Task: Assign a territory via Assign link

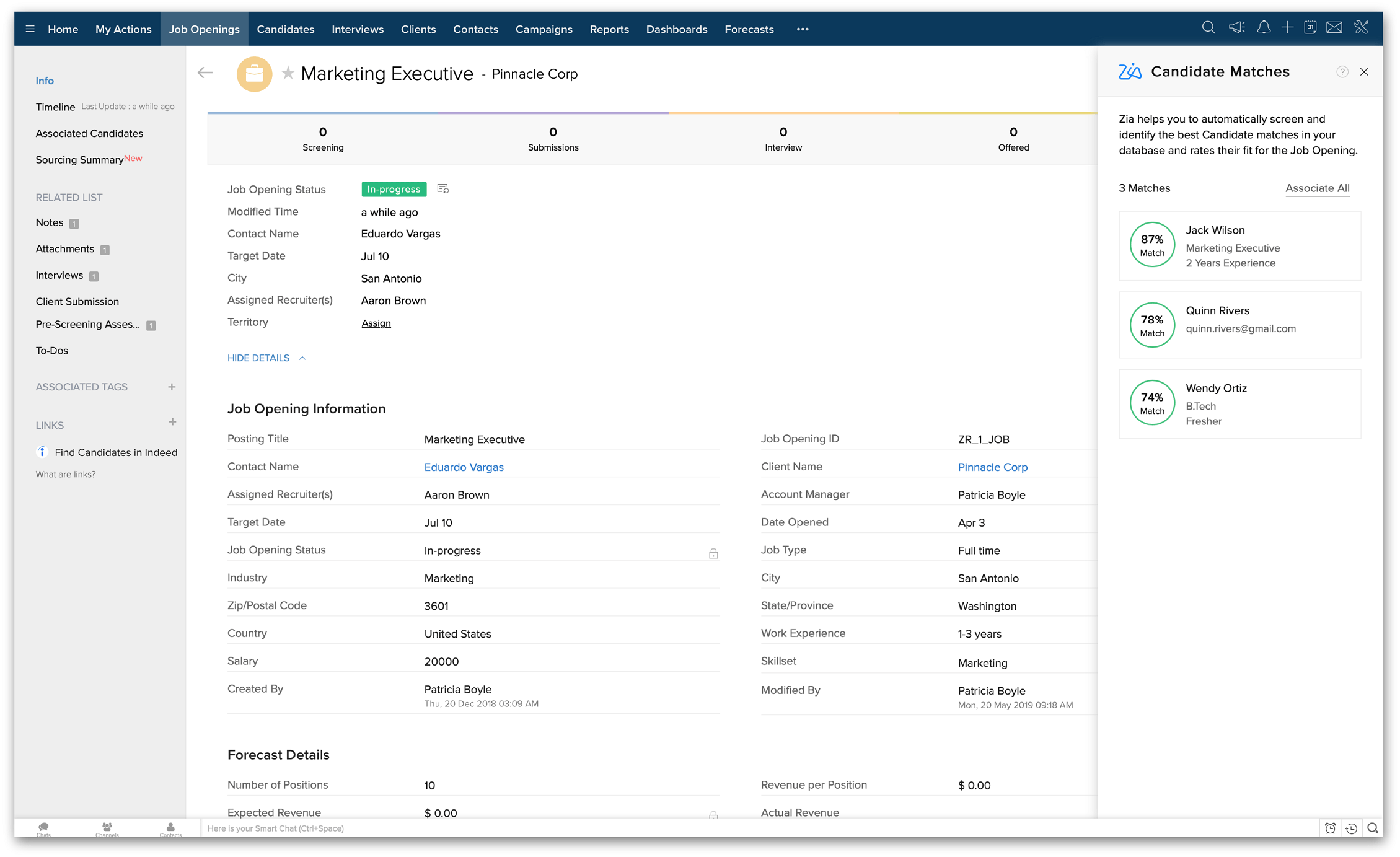Action: (x=376, y=323)
